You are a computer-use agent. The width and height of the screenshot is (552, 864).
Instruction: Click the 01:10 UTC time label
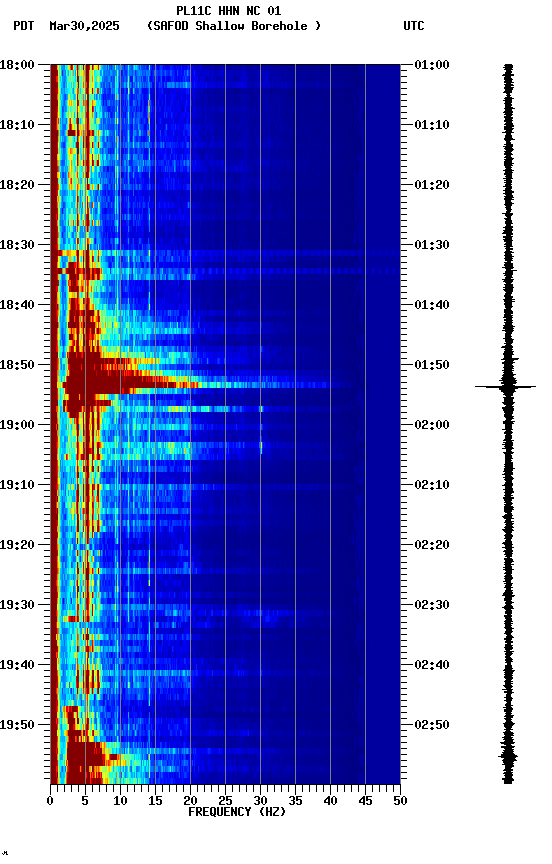[x=432, y=125]
